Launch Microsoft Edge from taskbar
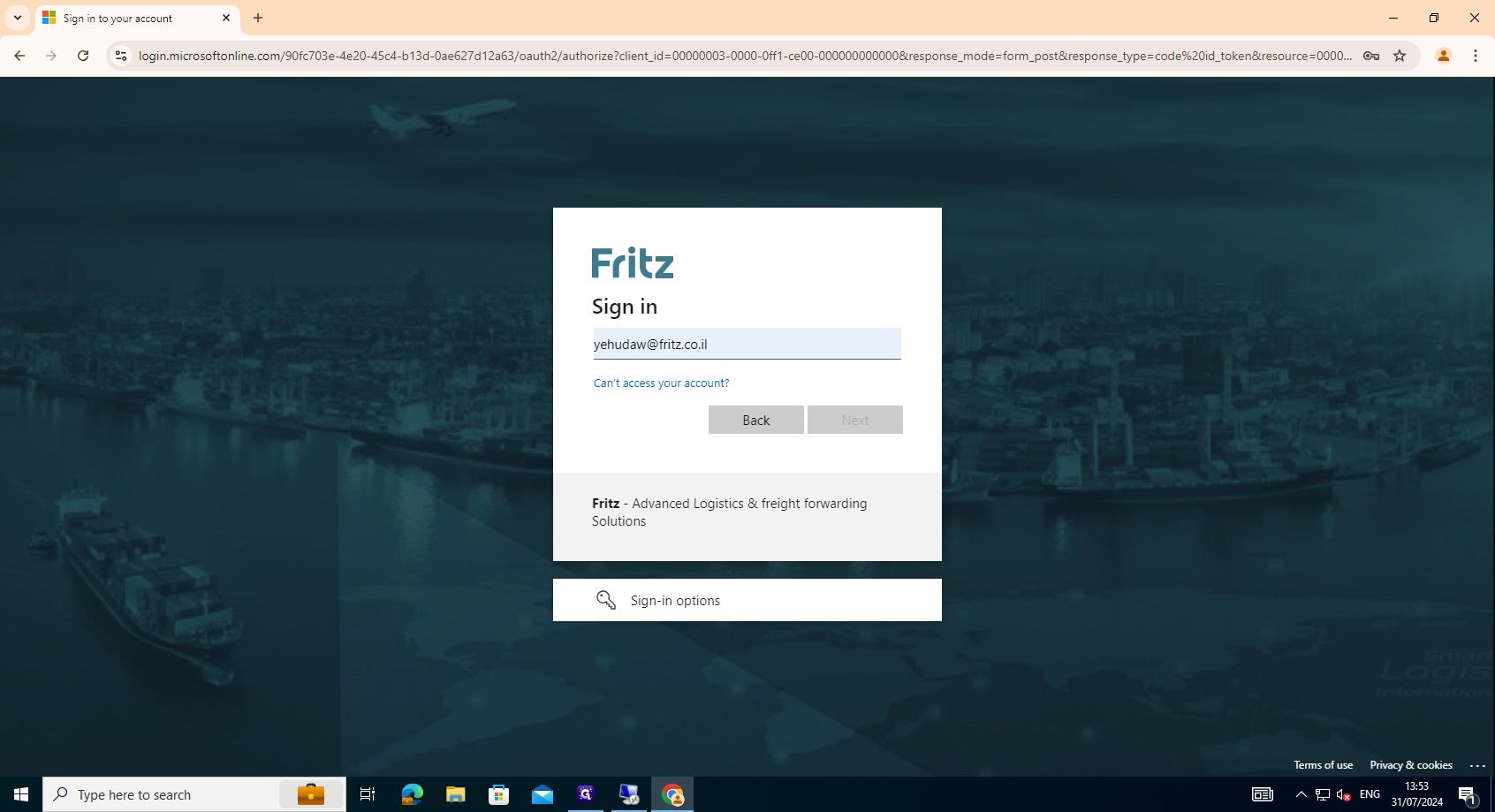1495x812 pixels. coord(413,794)
